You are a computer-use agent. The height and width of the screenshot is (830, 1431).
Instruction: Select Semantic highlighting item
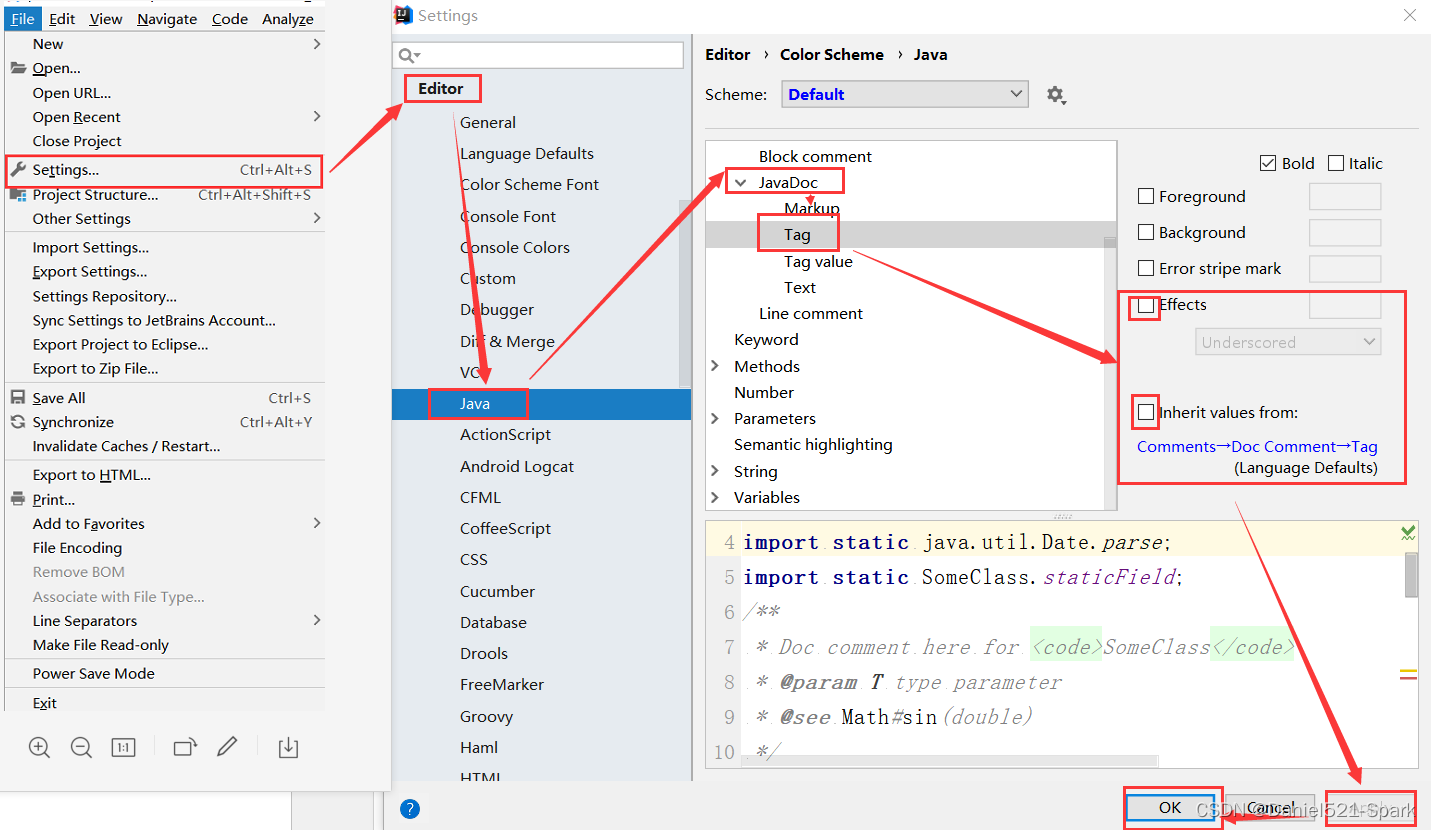pos(813,445)
